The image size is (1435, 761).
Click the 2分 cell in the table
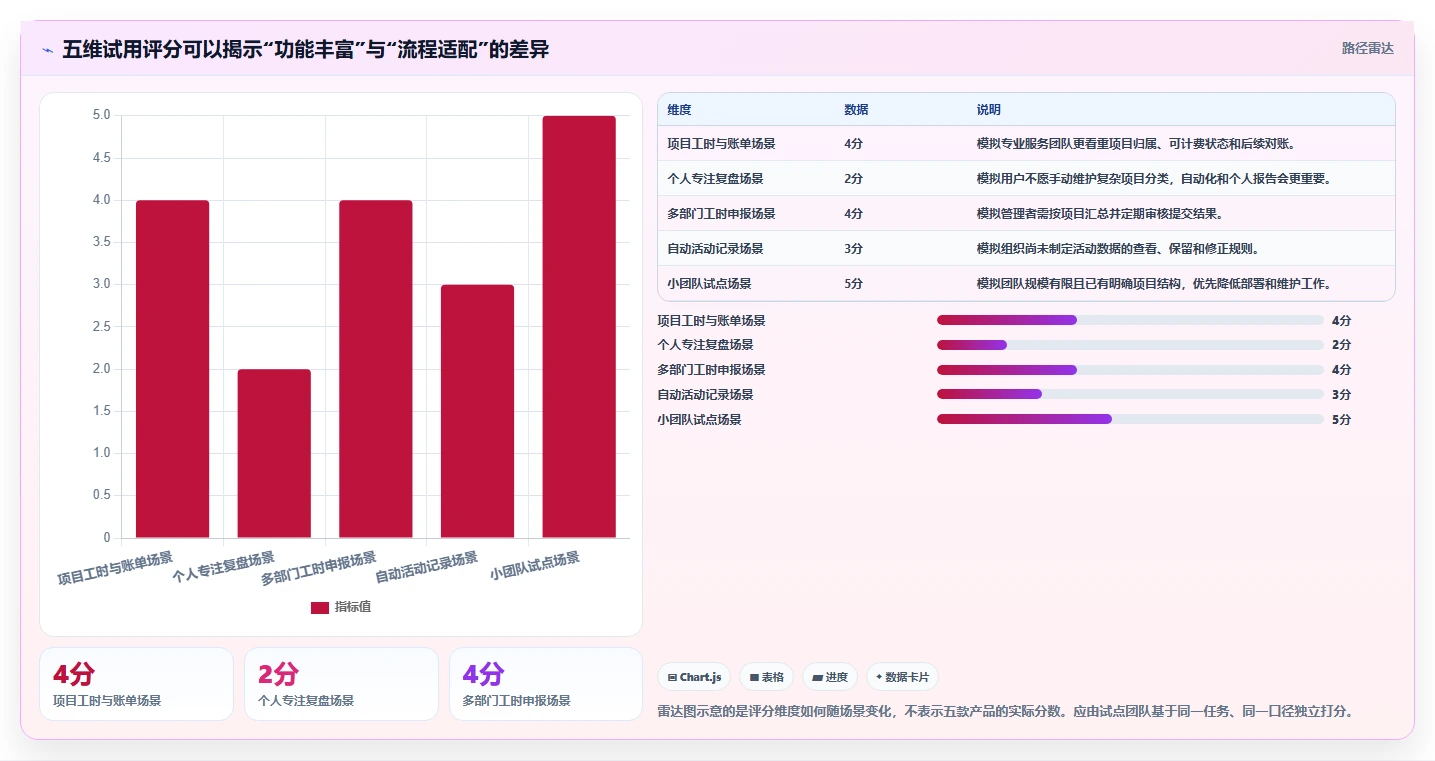tap(853, 179)
